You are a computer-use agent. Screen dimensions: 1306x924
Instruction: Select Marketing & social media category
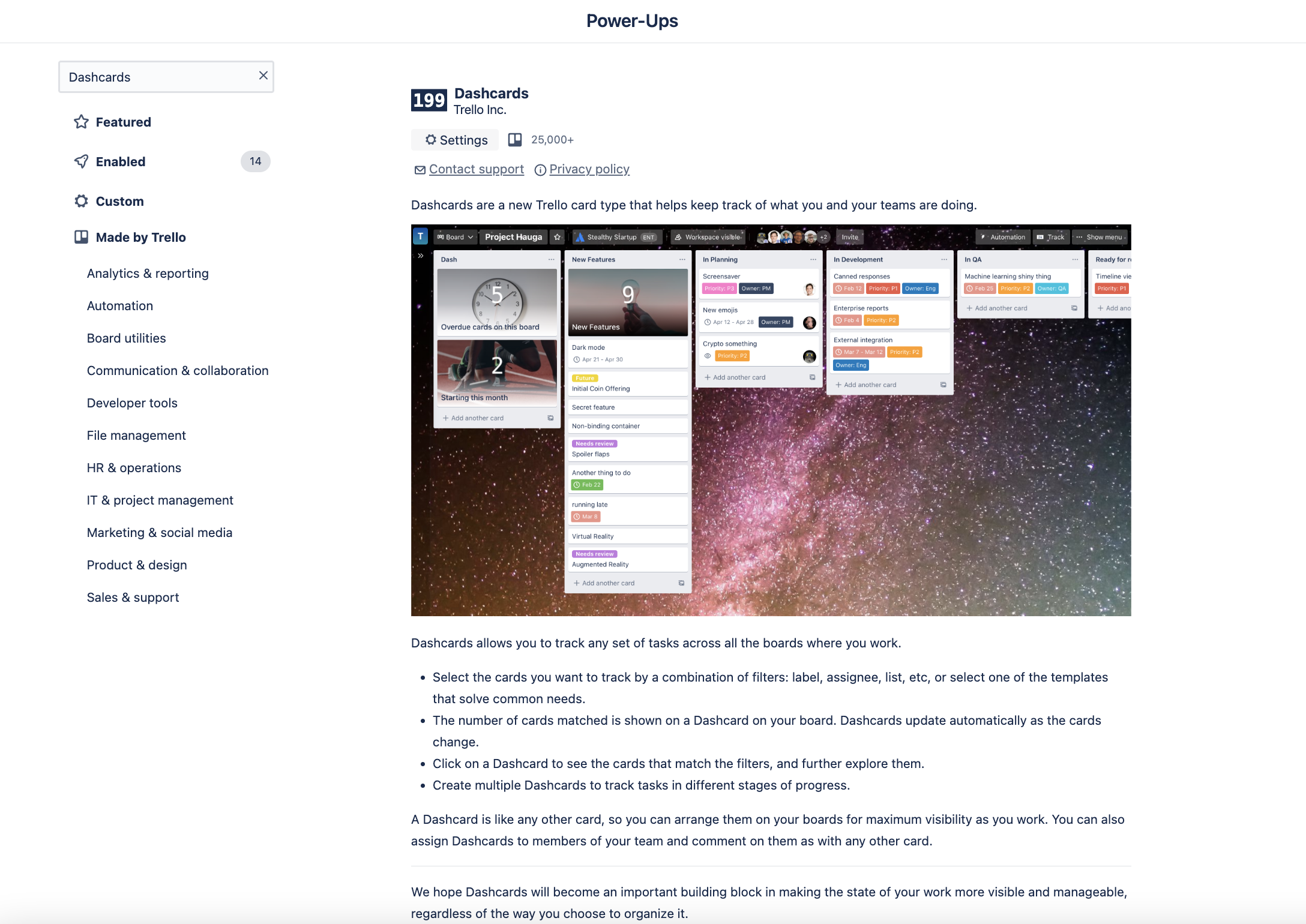click(x=159, y=533)
